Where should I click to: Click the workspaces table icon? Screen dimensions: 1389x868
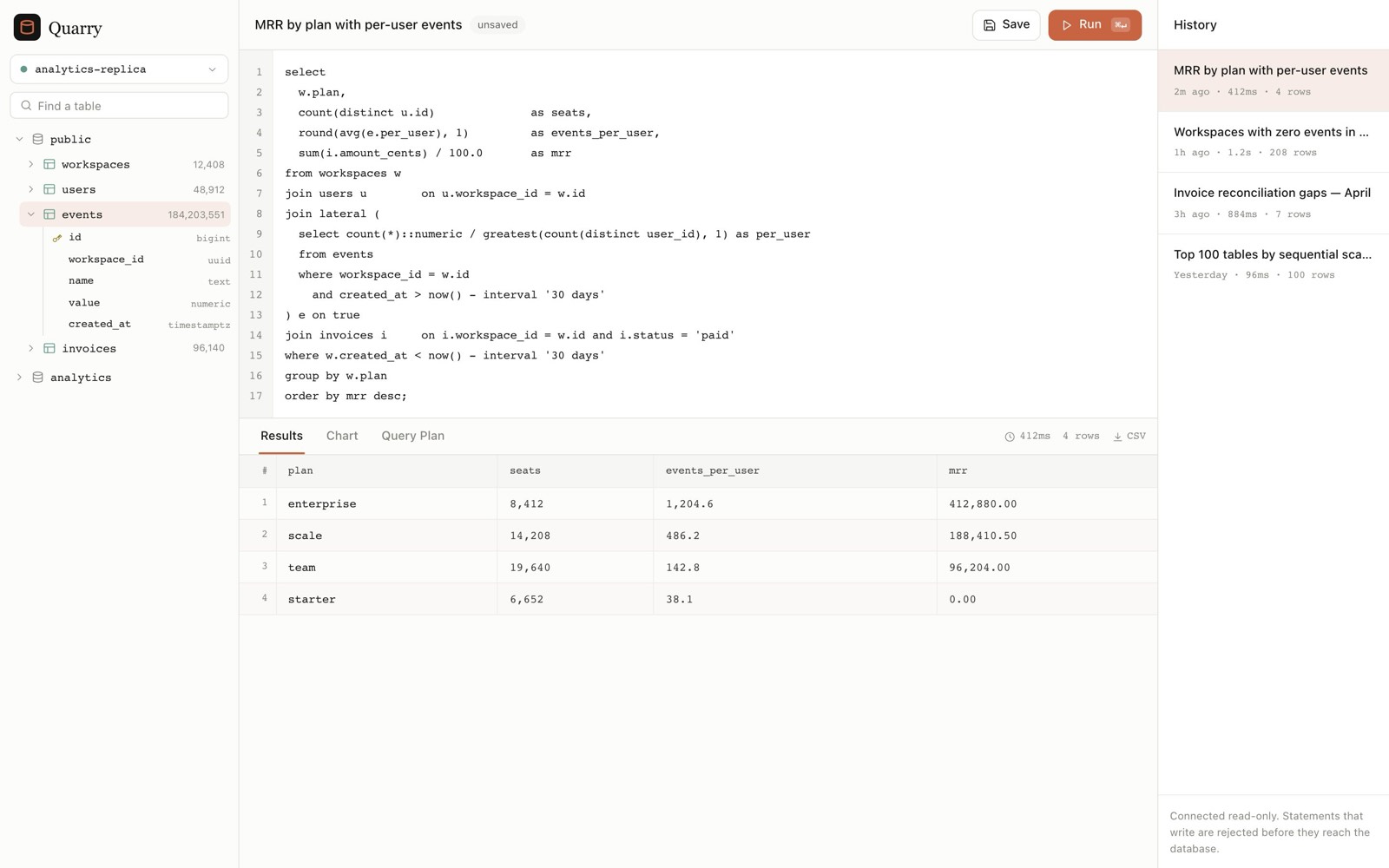coord(49,164)
